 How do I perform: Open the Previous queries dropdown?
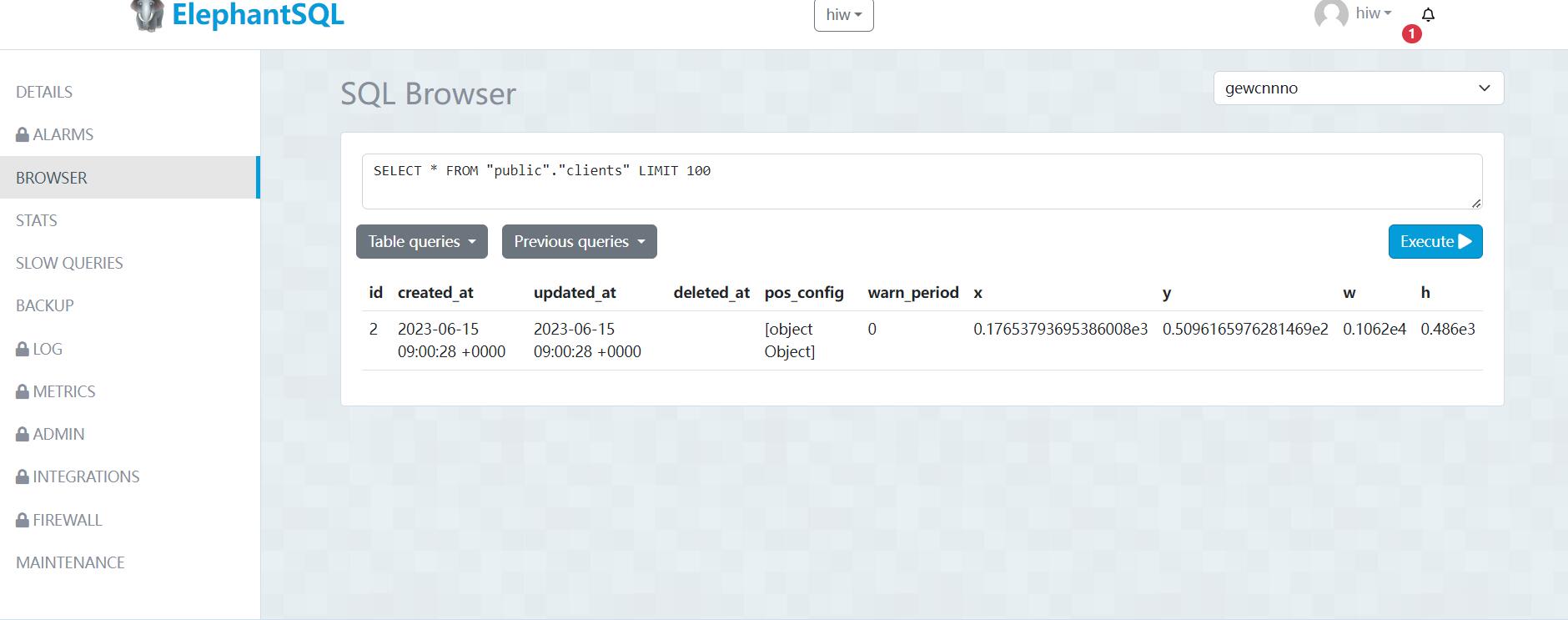point(580,241)
